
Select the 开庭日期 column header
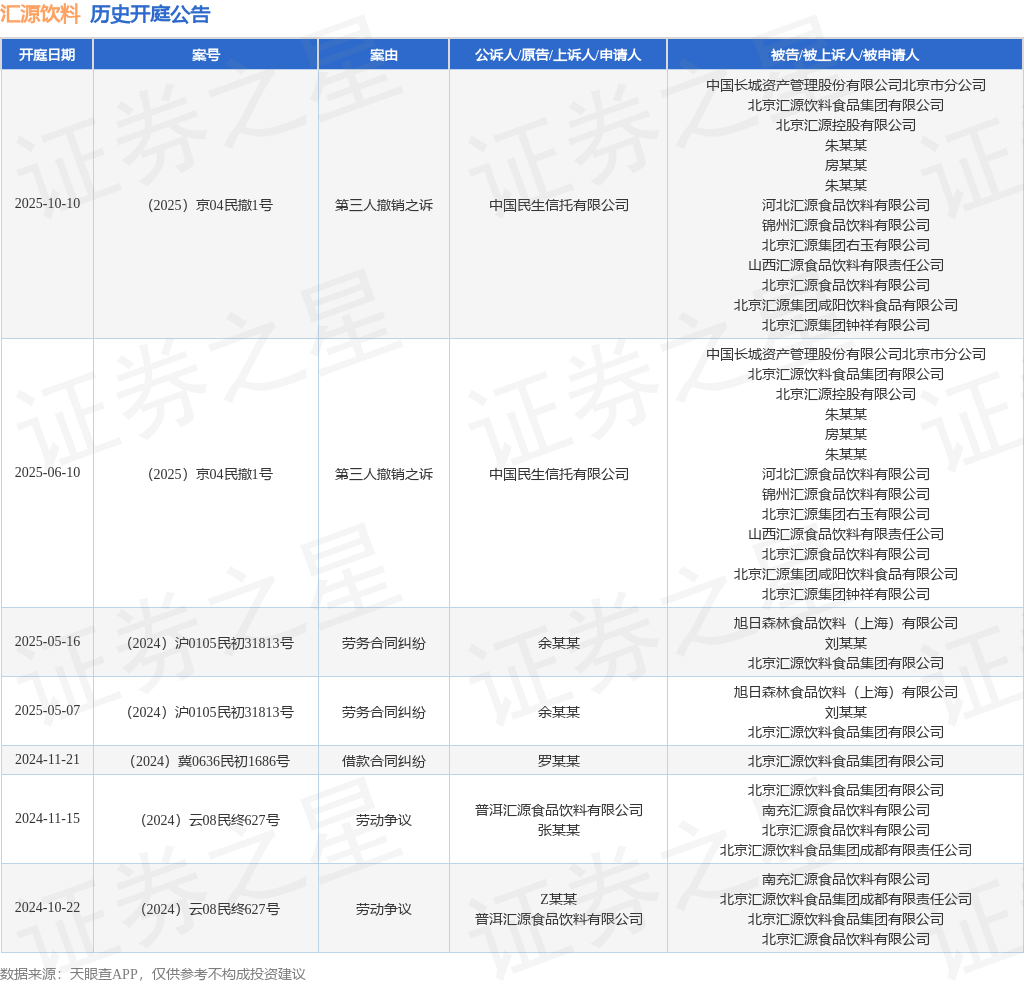click(x=47, y=55)
